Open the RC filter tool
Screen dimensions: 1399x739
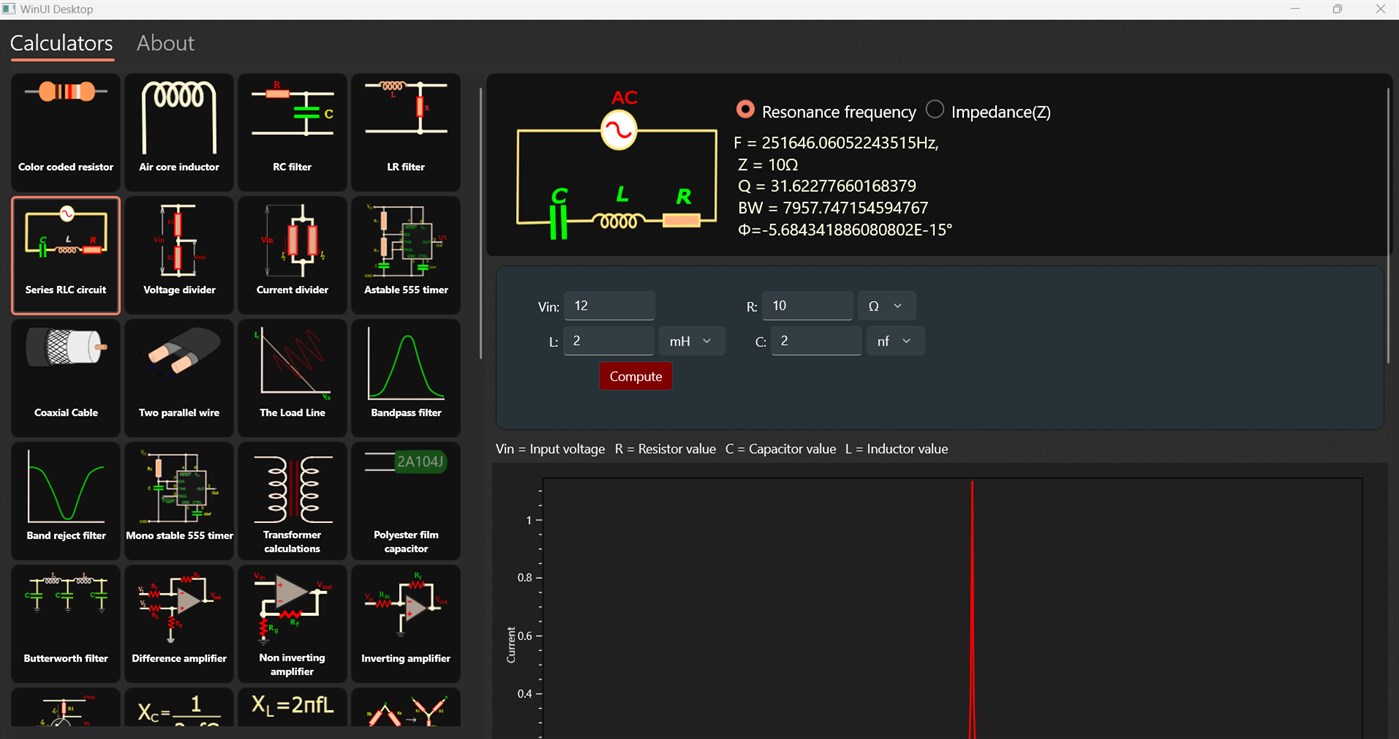pyautogui.click(x=292, y=131)
